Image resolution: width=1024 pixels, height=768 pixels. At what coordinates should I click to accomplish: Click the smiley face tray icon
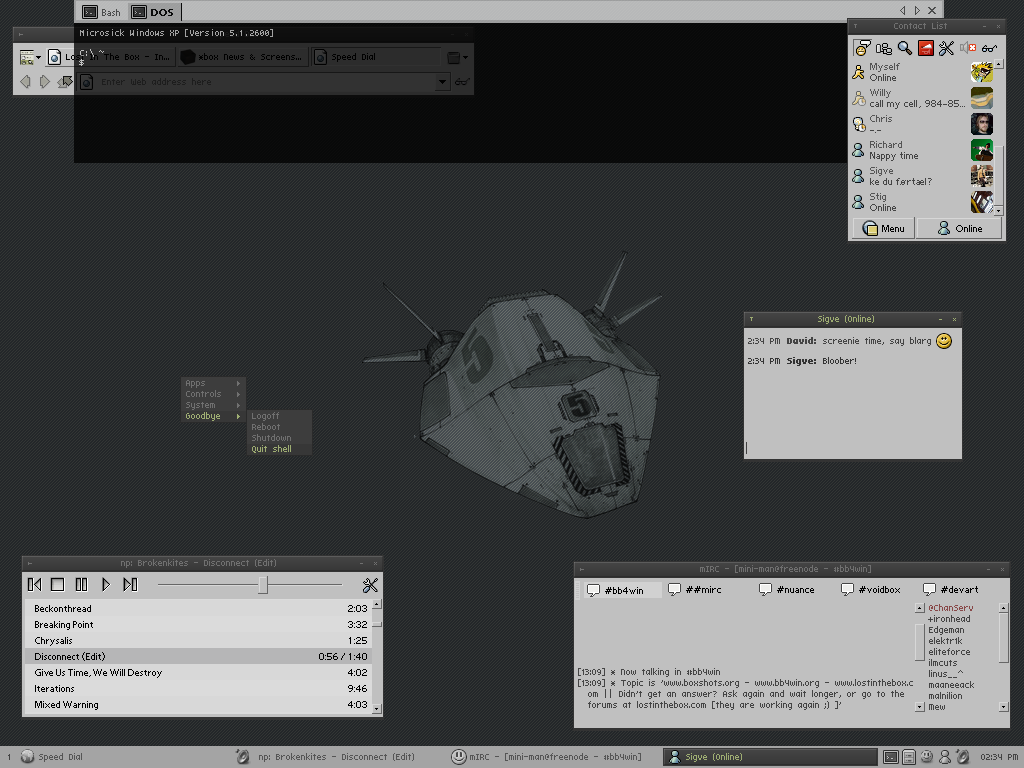(x=926, y=756)
